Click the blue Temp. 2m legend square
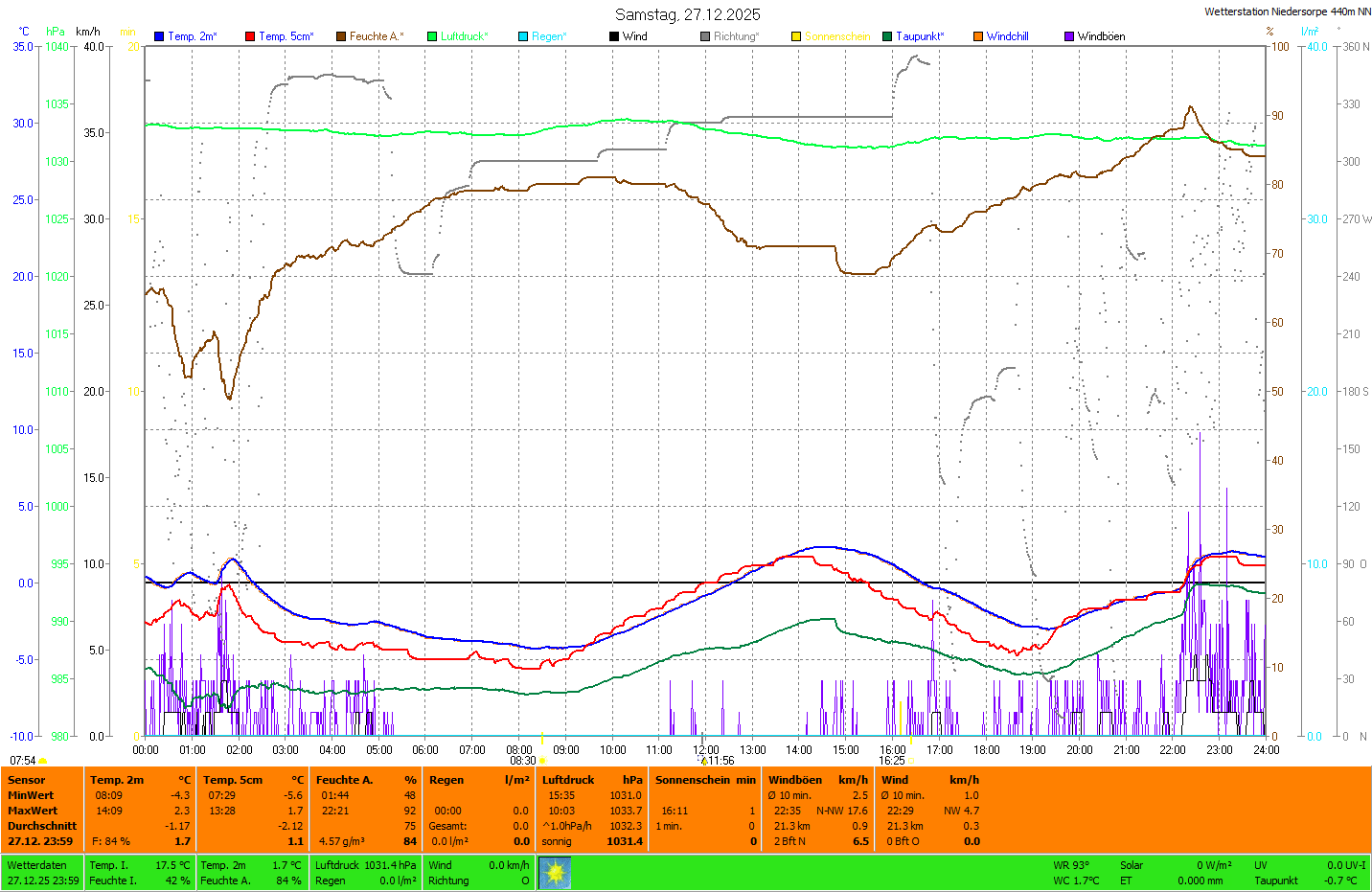The width and height of the screenshot is (1372, 892). tap(159, 36)
